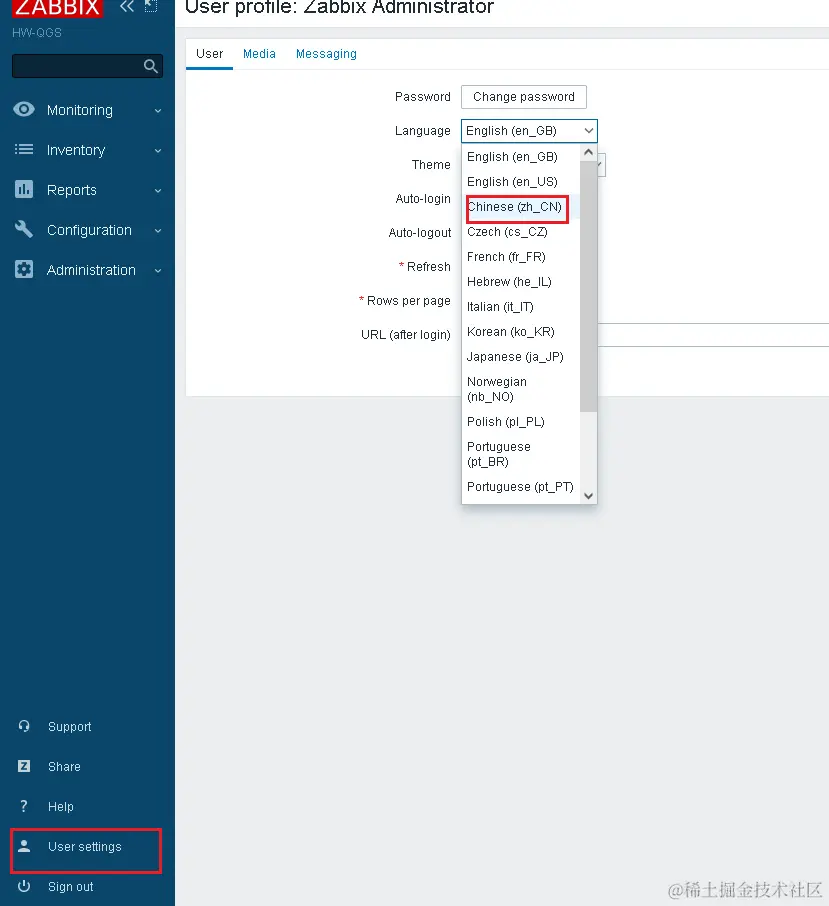Viewport: 829px width, 906px height.
Task: Choose Korean (ko_KR) language option
Action: tap(520, 332)
